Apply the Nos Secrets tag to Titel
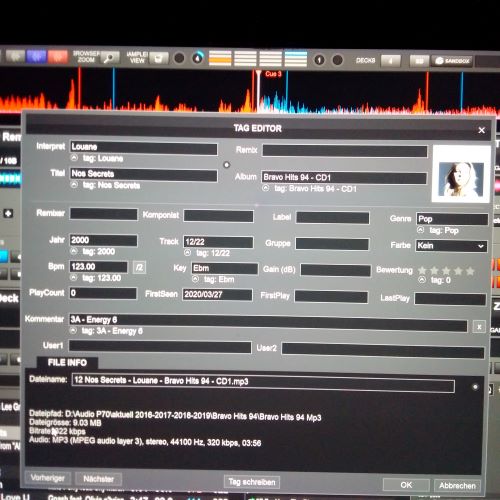Screen dimensions: 500x500 (74, 185)
